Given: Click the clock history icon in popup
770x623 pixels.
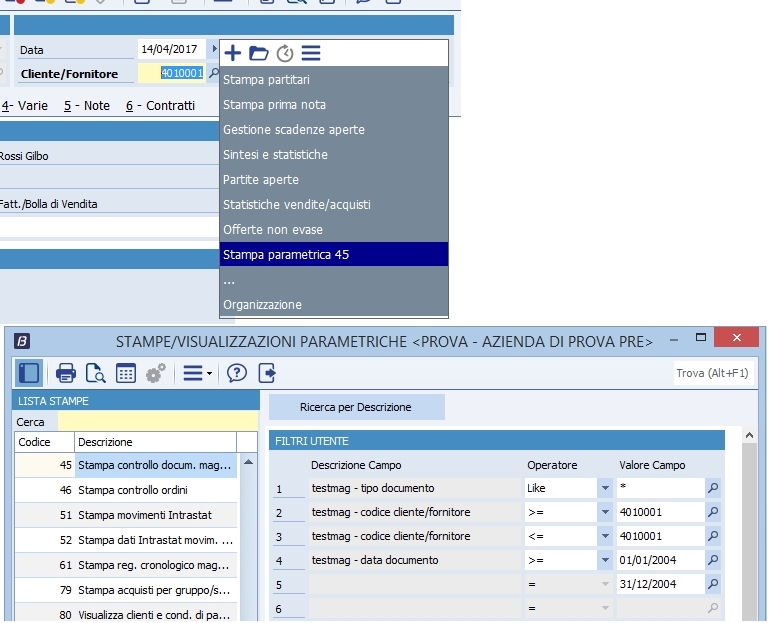Looking at the screenshot, I should point(285,54).
